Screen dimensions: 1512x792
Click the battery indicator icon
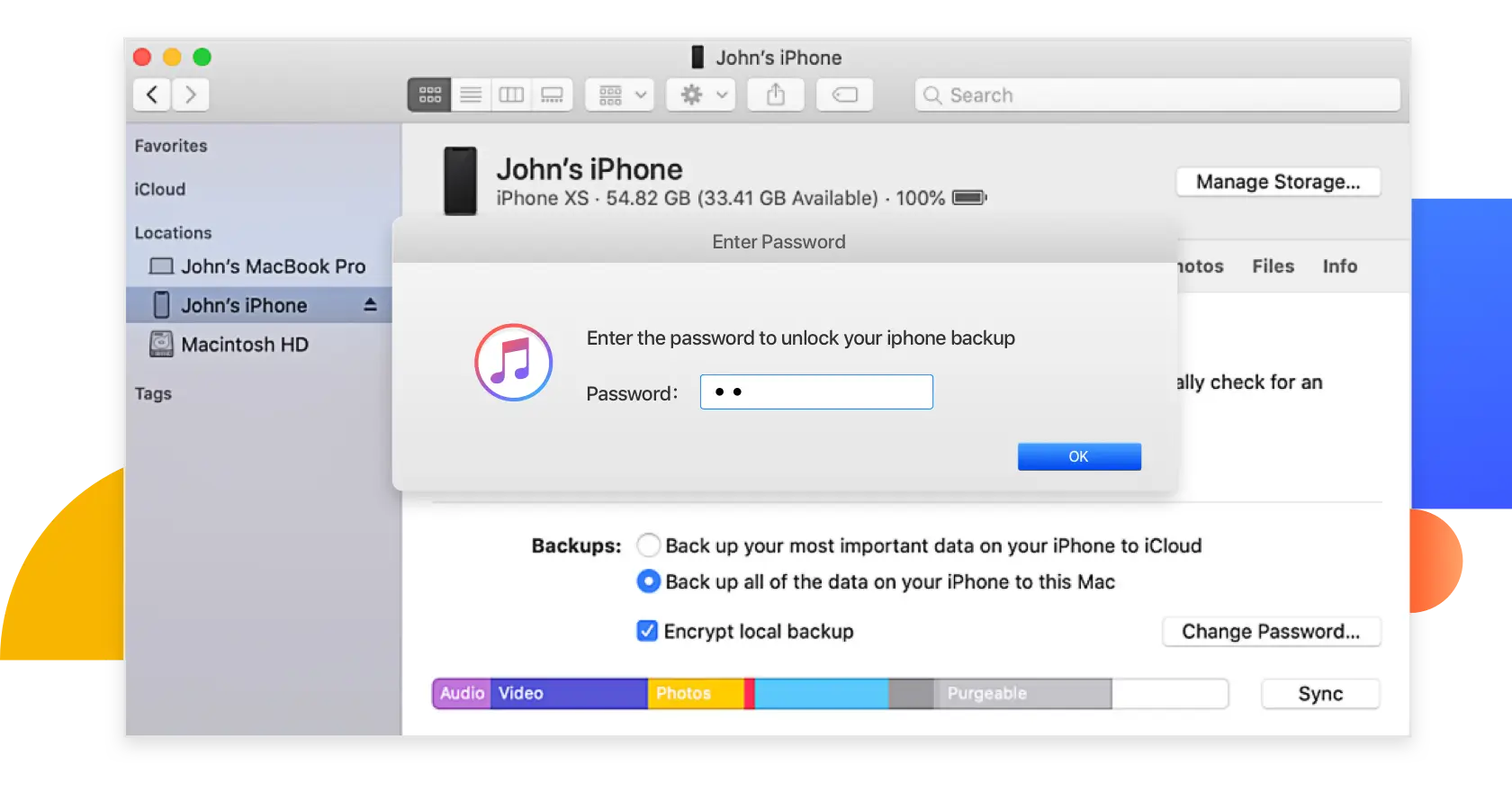click(x=969, y=197)
